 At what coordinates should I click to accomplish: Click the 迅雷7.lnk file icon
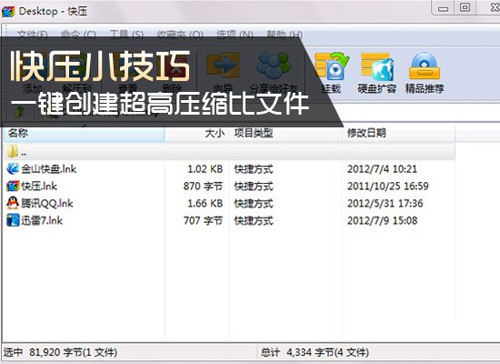pyautogui.click(x=13, y=220)
